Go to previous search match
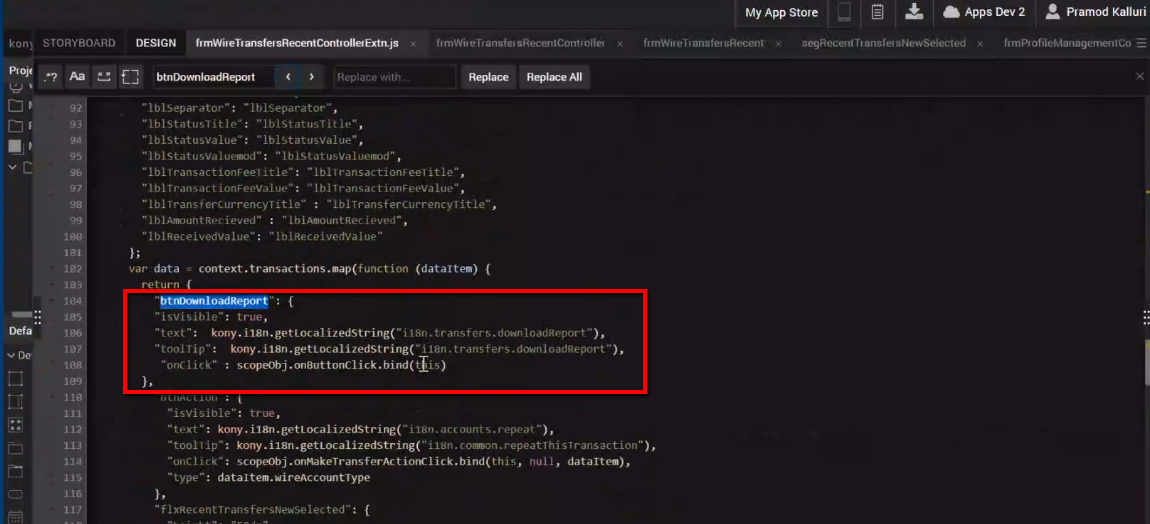The width and height of the screenshot is (1150, 524). tap(288, 77)
